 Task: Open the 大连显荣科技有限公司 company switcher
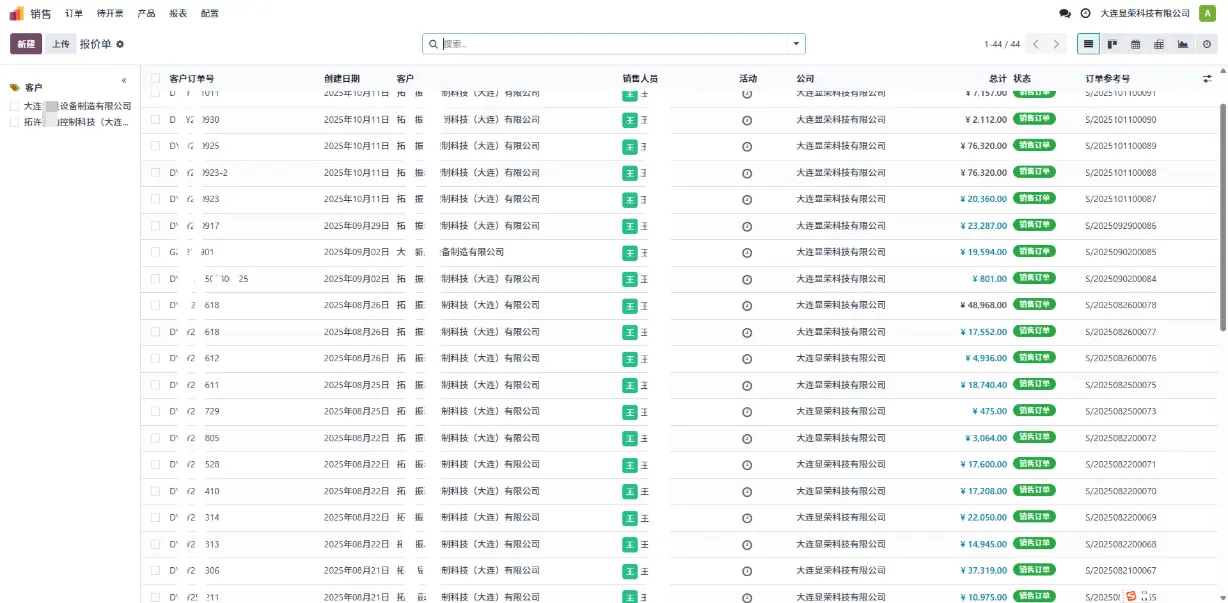point(1144,14)
